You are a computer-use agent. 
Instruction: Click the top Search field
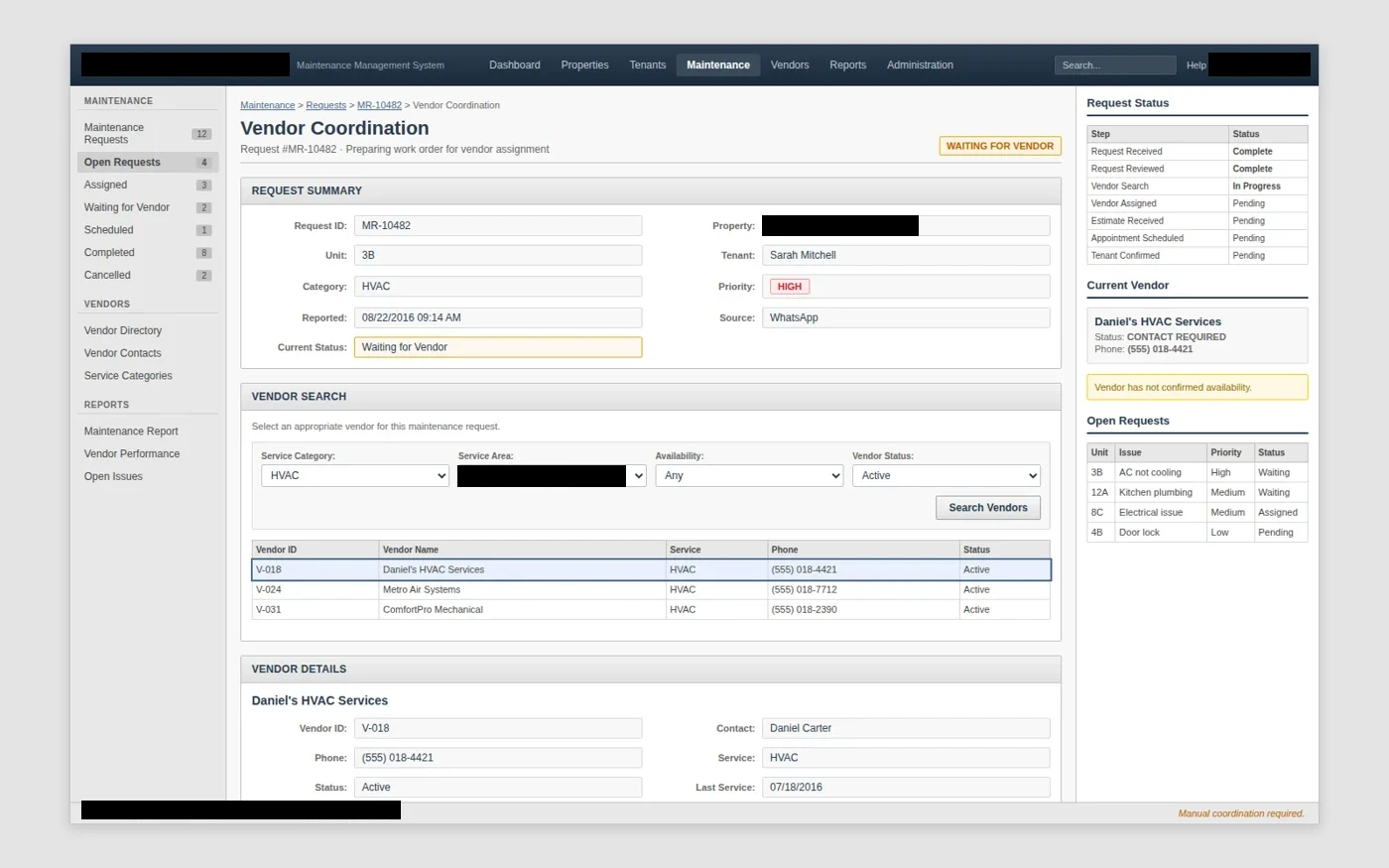point(1115,65)
